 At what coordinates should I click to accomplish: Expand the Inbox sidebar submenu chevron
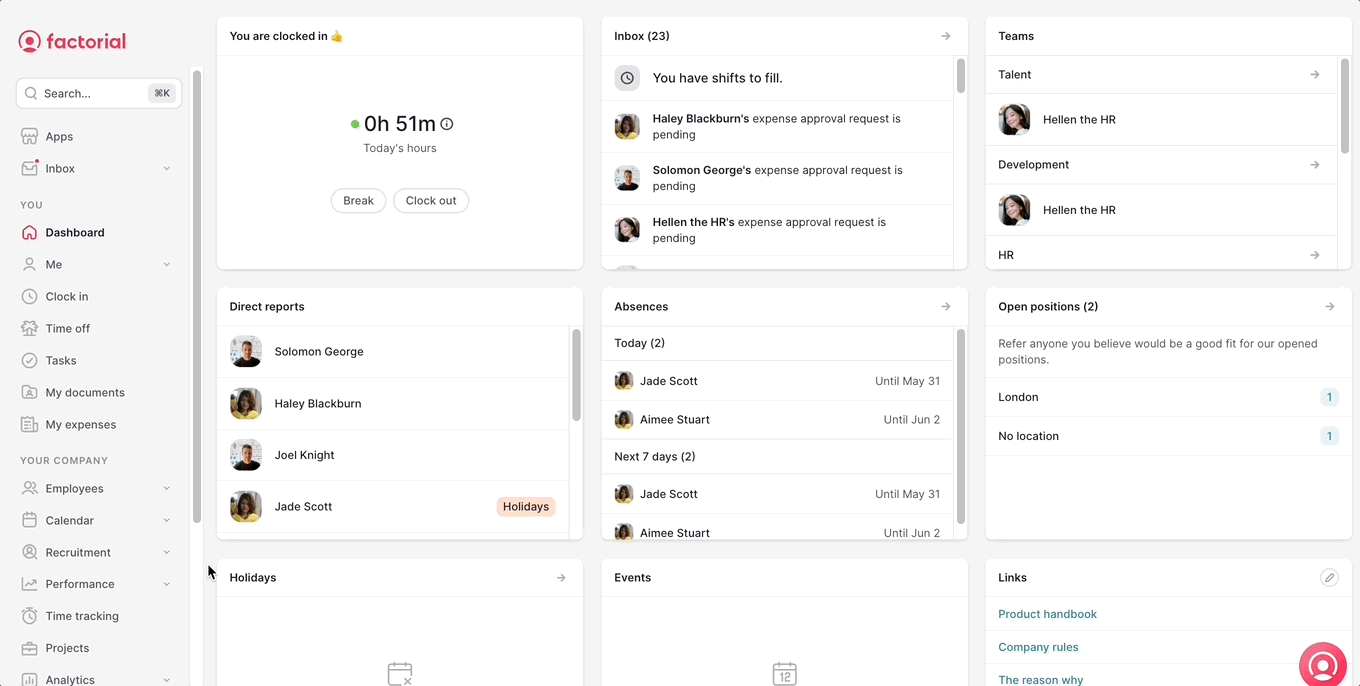pos(167,169)
